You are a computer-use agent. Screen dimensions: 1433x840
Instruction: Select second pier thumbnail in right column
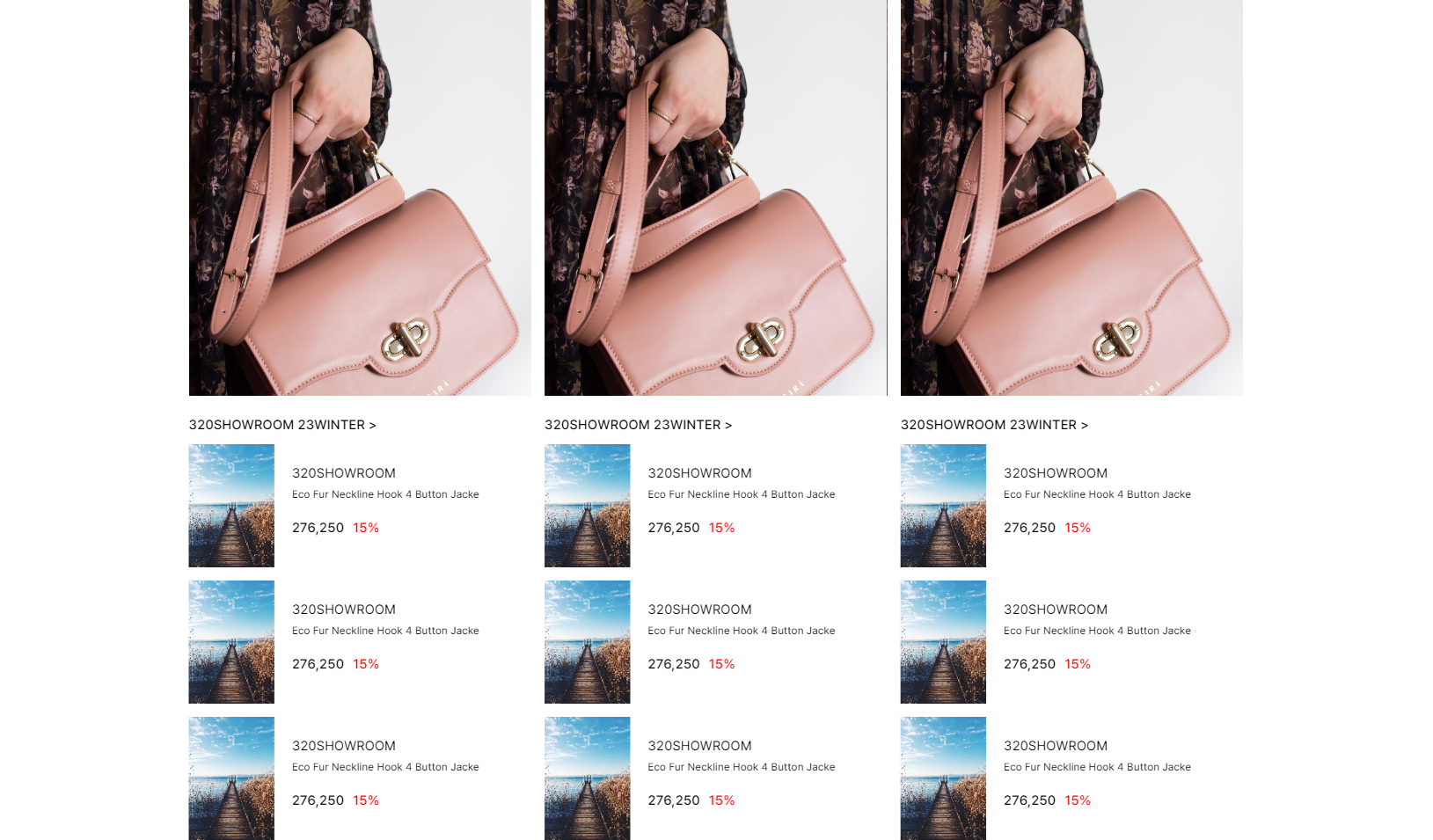tap(943, 642)
